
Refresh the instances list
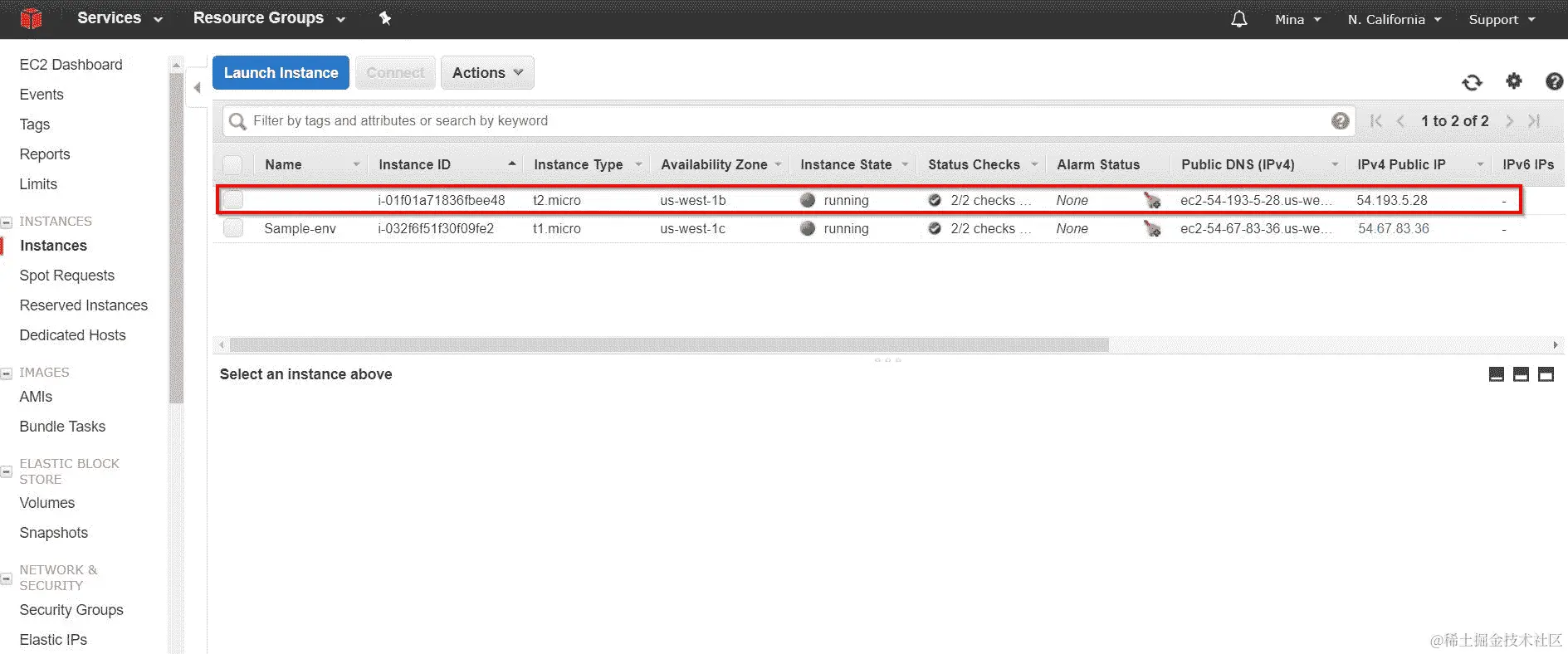pyautogui.click(x=1472, y=82)
